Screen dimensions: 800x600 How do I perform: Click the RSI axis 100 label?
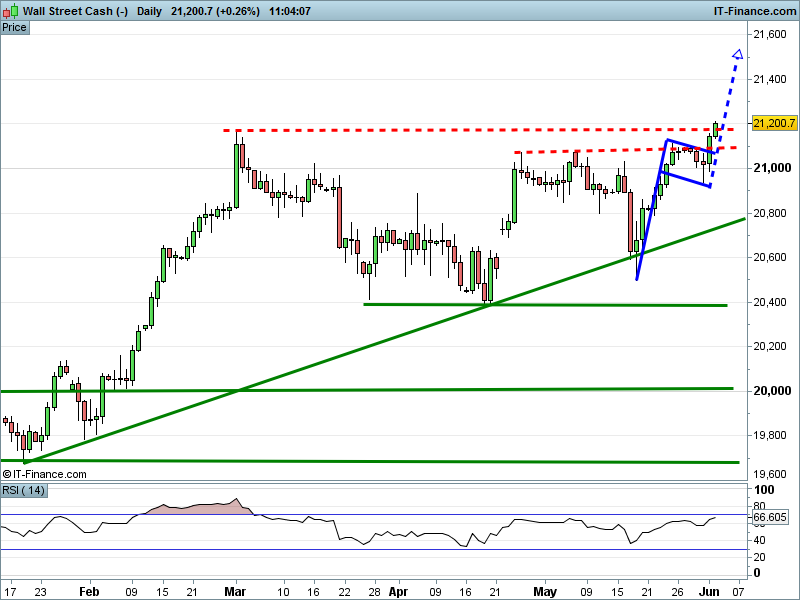tap(764, 490)
